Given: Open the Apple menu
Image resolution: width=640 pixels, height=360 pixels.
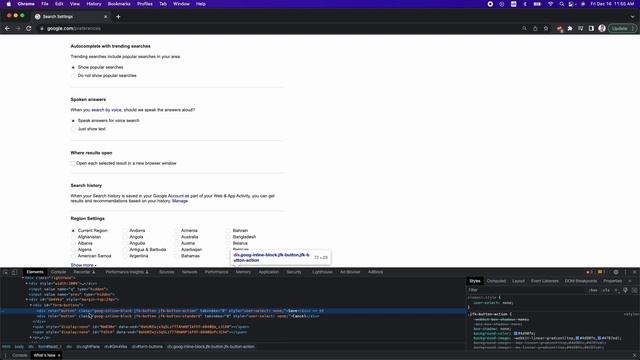Looking at the screenshot, I should pyautogui.click(x=9, y=4).
